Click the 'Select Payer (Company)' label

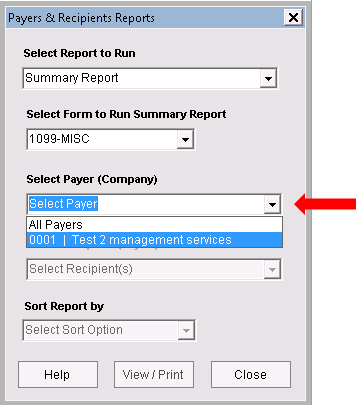click(x=92, y=179)
